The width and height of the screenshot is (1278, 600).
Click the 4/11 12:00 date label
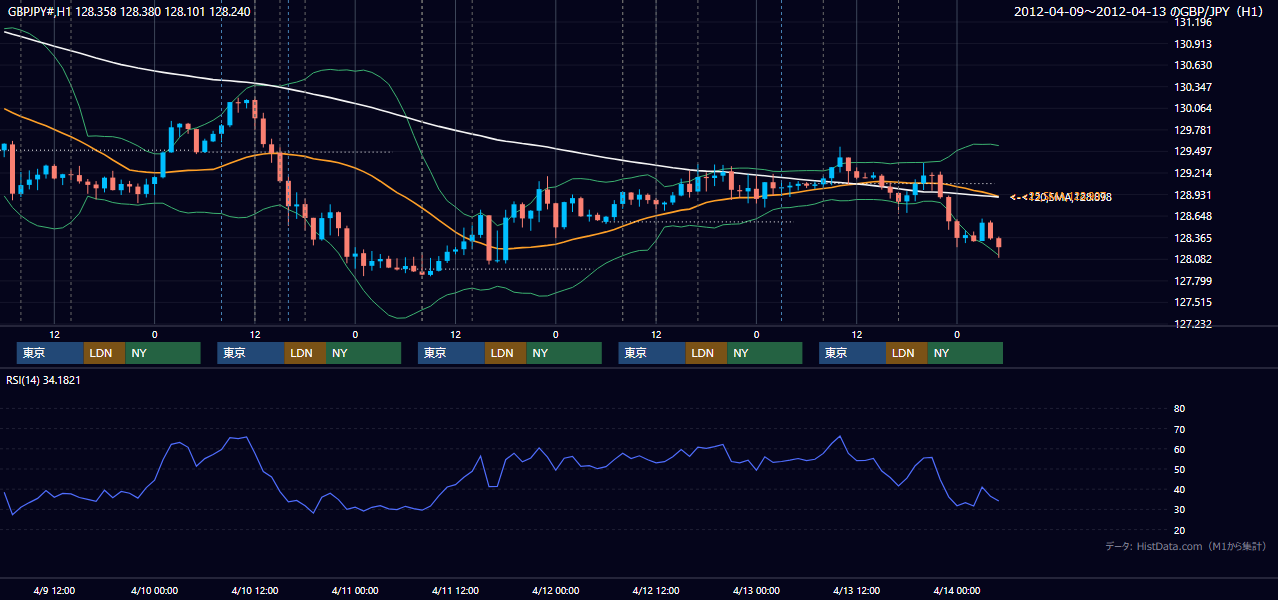[x=455, y=590]
